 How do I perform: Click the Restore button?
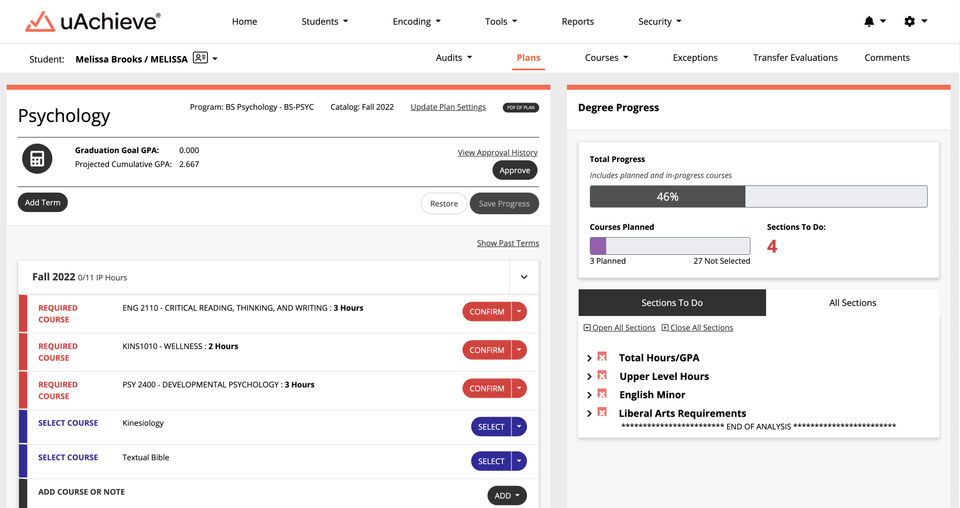point(444,204)
